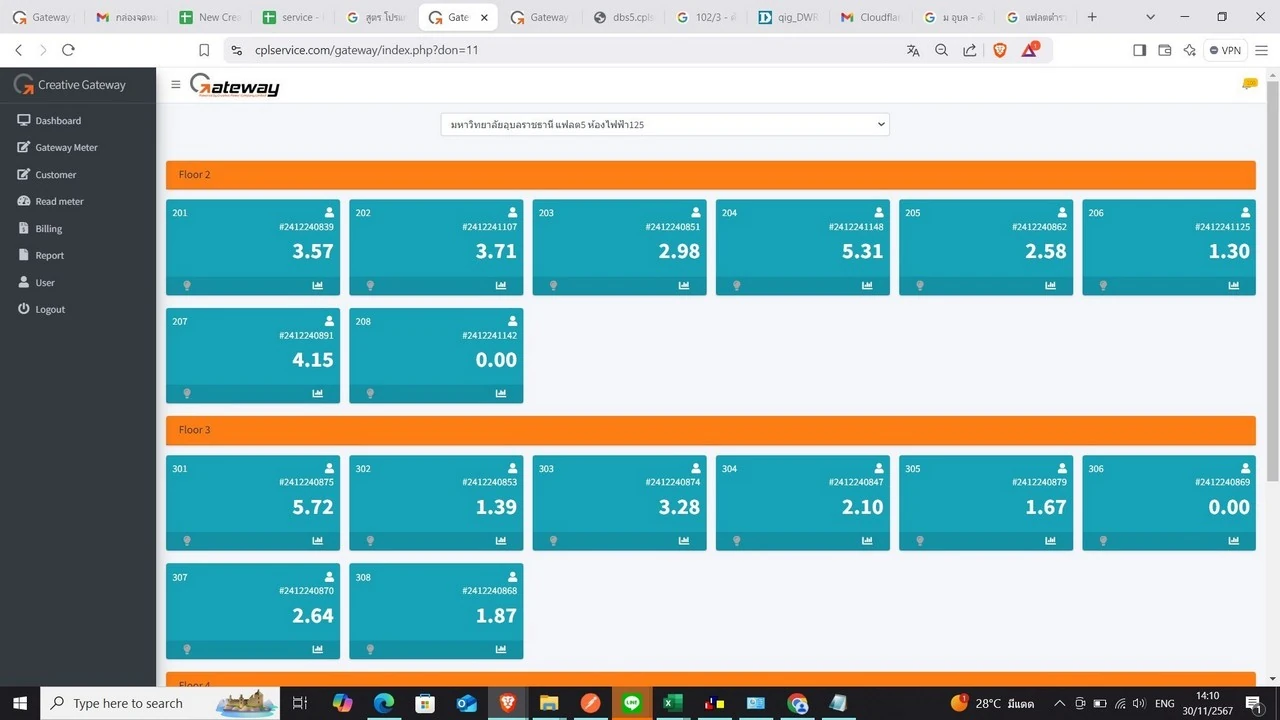Toggle the lightbulb on room 306
The width and height of the screenshot is (1280, 720).
1103,541
